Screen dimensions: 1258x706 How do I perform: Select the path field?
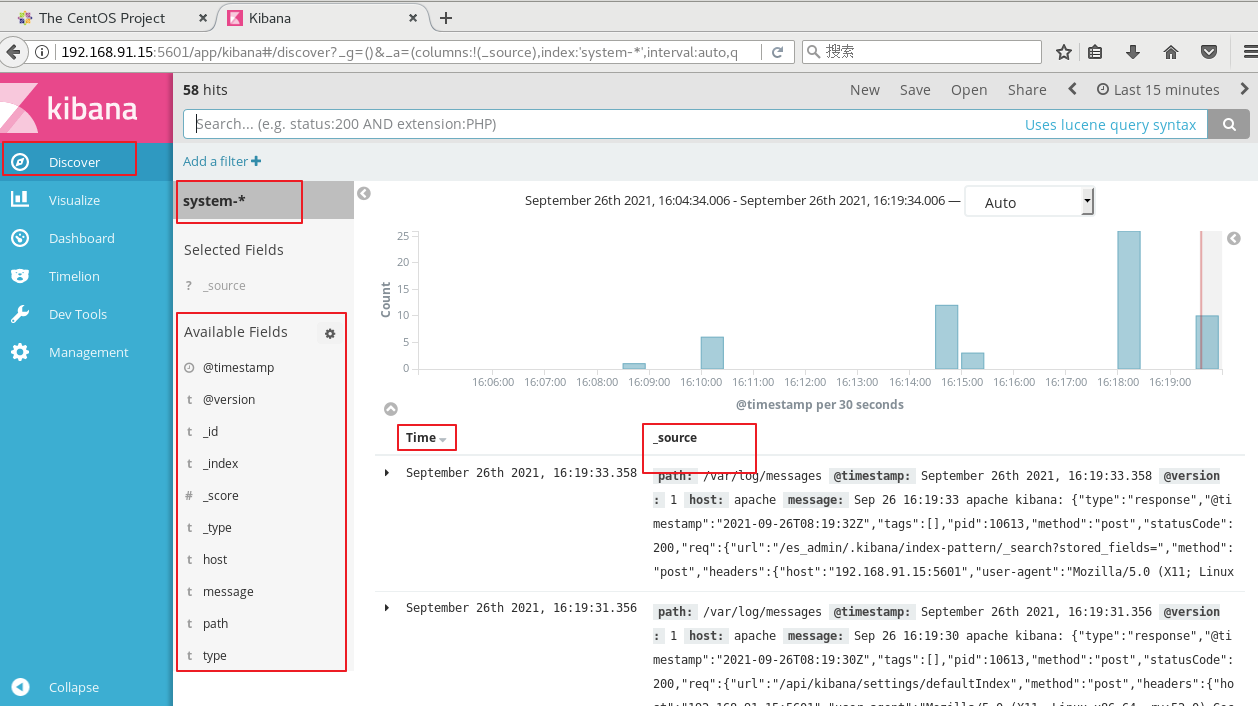pyautogui.click(x=215, y=624)
